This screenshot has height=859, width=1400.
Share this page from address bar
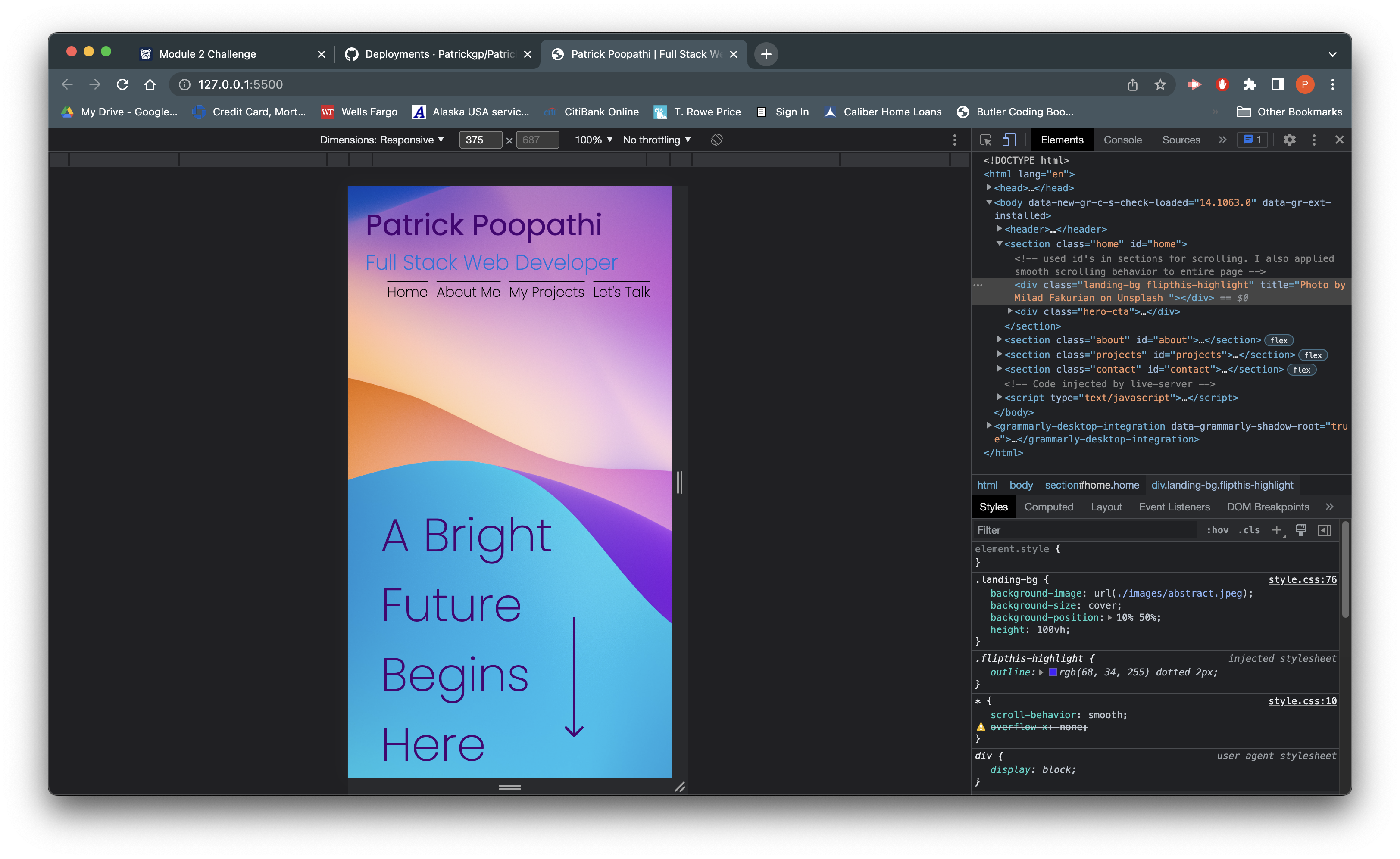tap(1133, 84)
